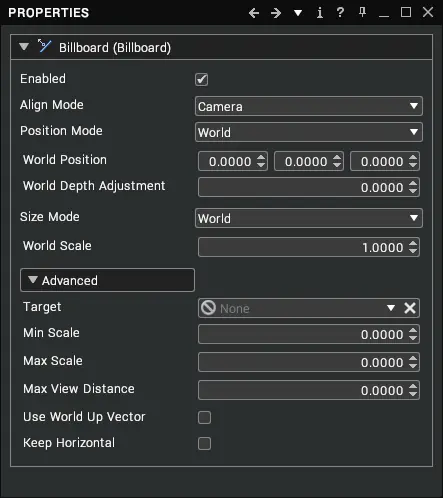Enable Use World Up Vector checkbox
Viewport: 443px width, 498px height.
tap(204, 417)
